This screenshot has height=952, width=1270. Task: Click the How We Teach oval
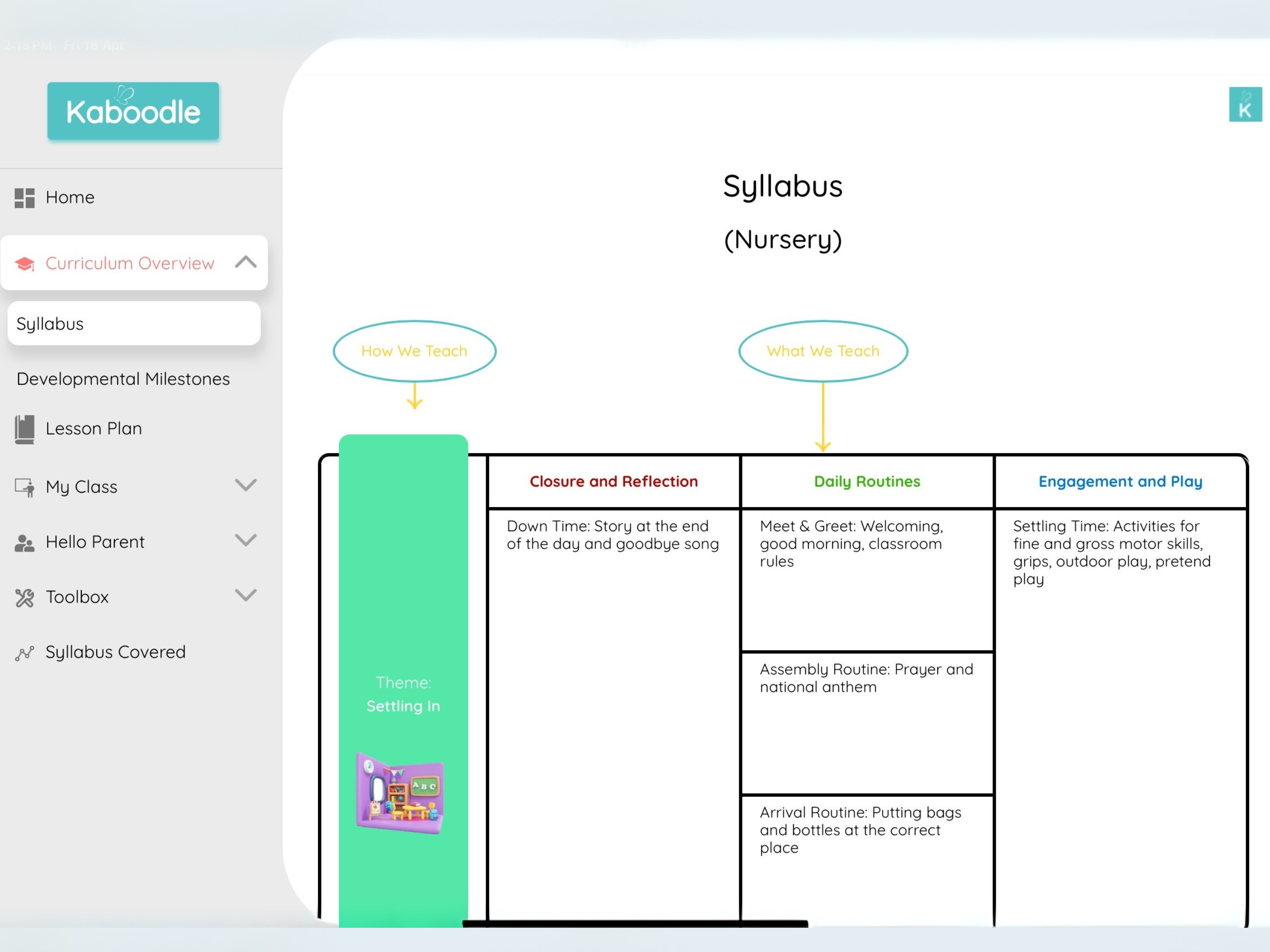point(415,351)
